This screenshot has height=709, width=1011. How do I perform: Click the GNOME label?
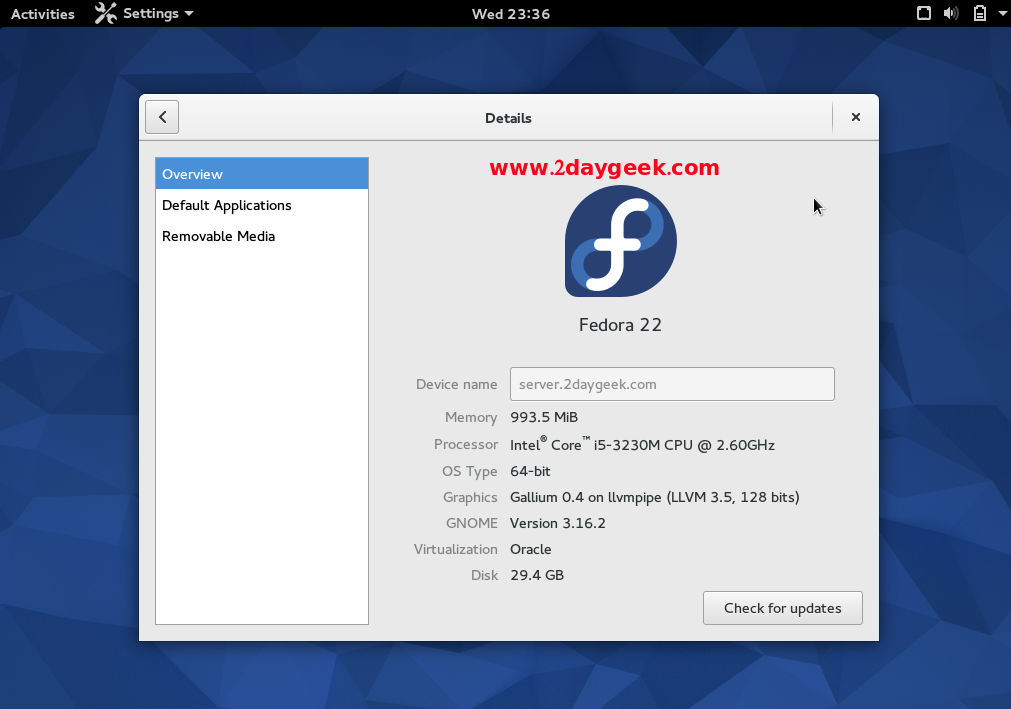click(472, 523)
